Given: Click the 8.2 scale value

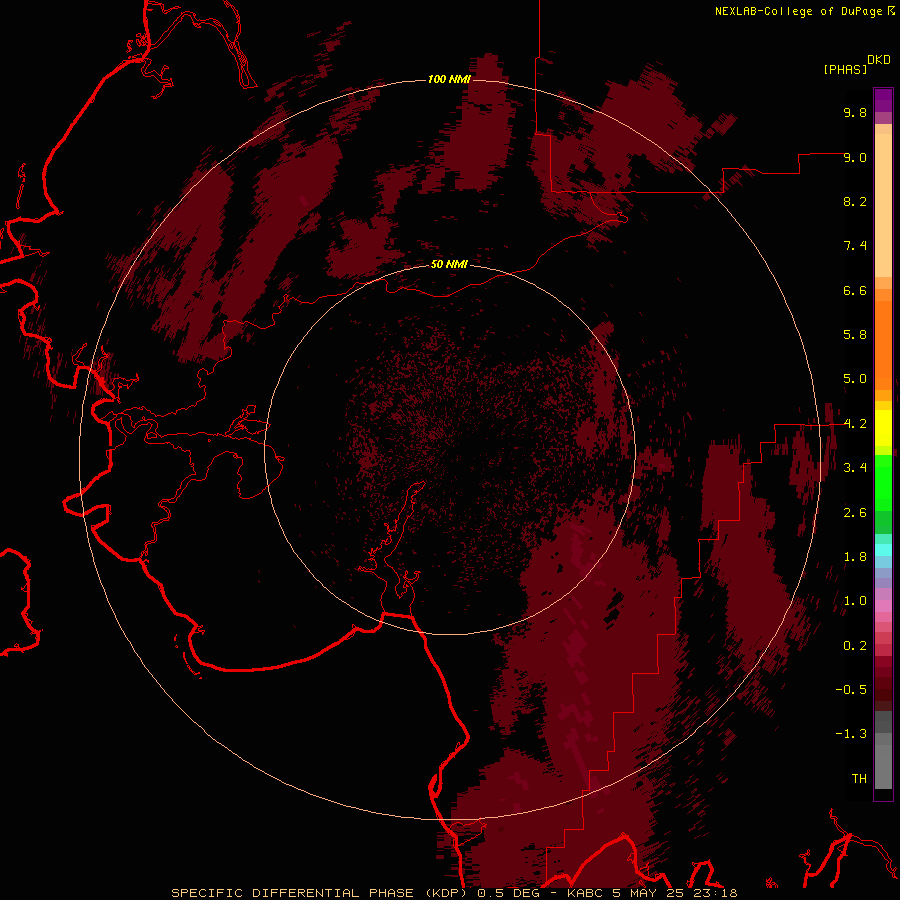Looking at the screenshot, I should pos(855,201).
